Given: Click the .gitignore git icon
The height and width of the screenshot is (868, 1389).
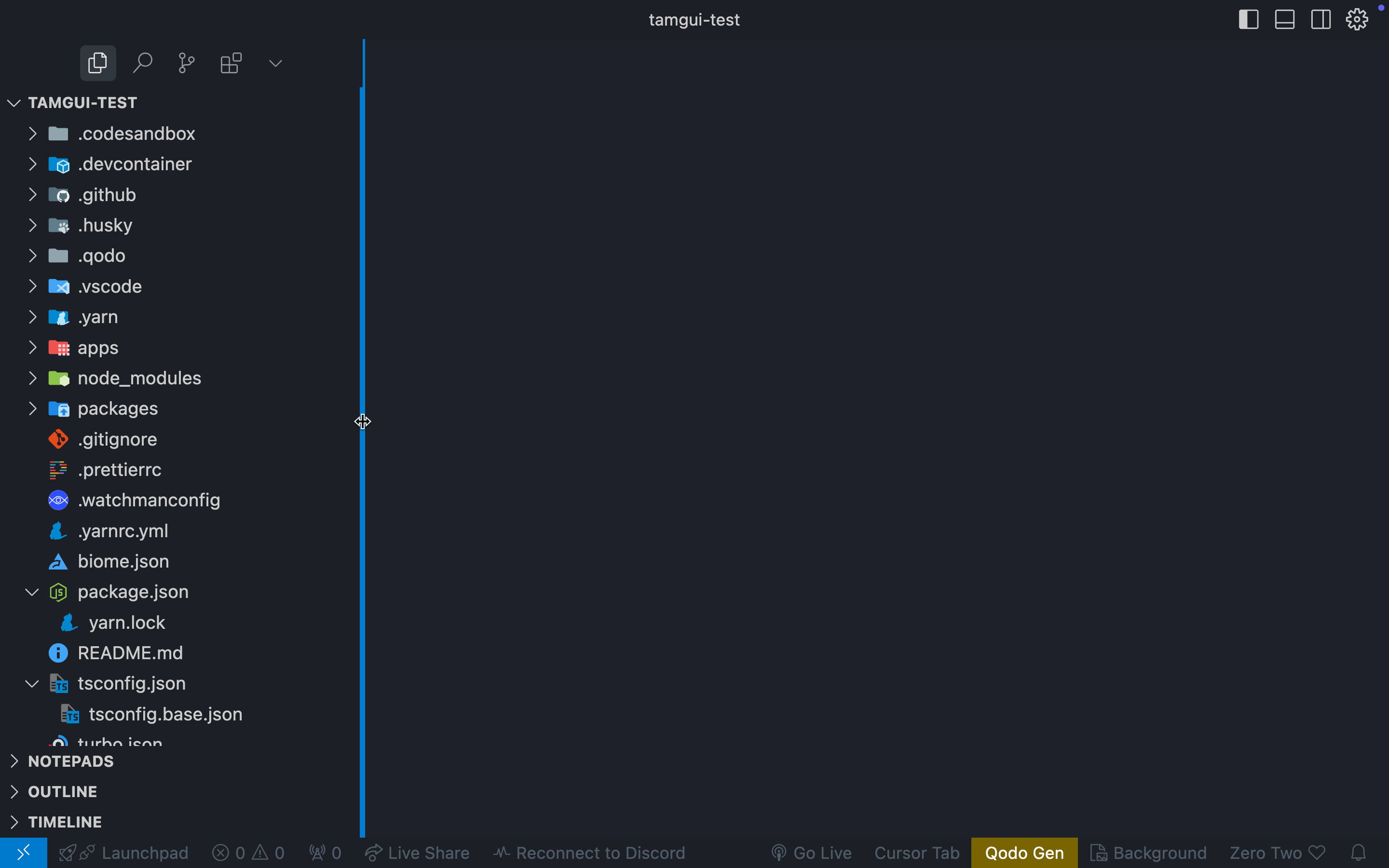Looking at the screenshot, I should click(58, 439).
